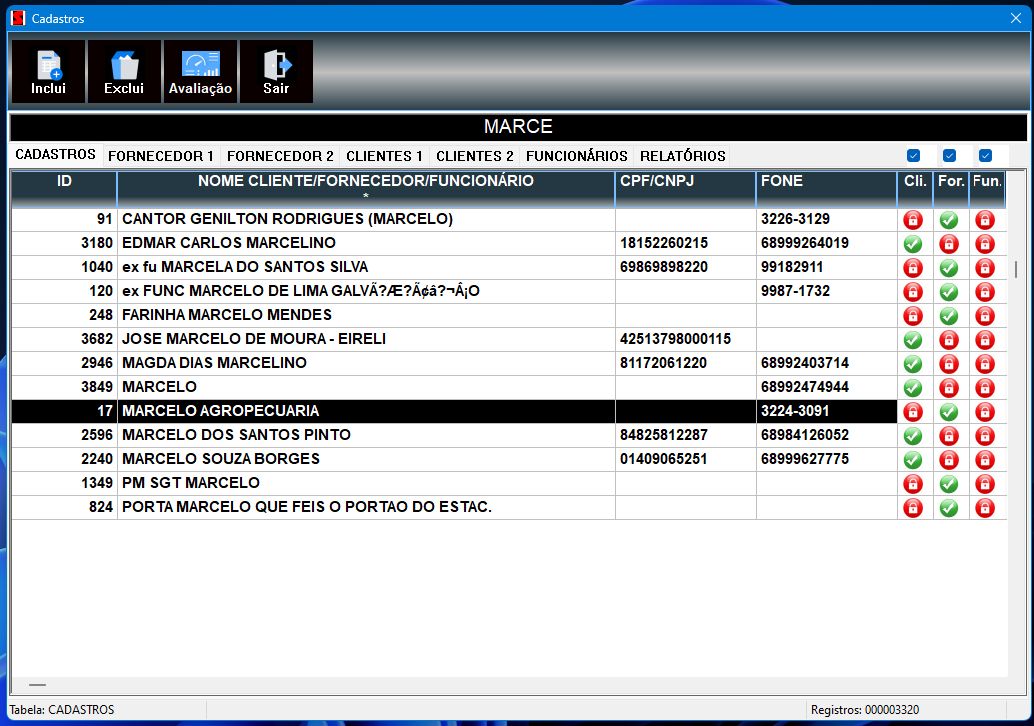Toggle Cli. check icon for MARCELO DOS SANTOS PINTO
This screenshot has width=1034, height=726.
coord(913,436)
